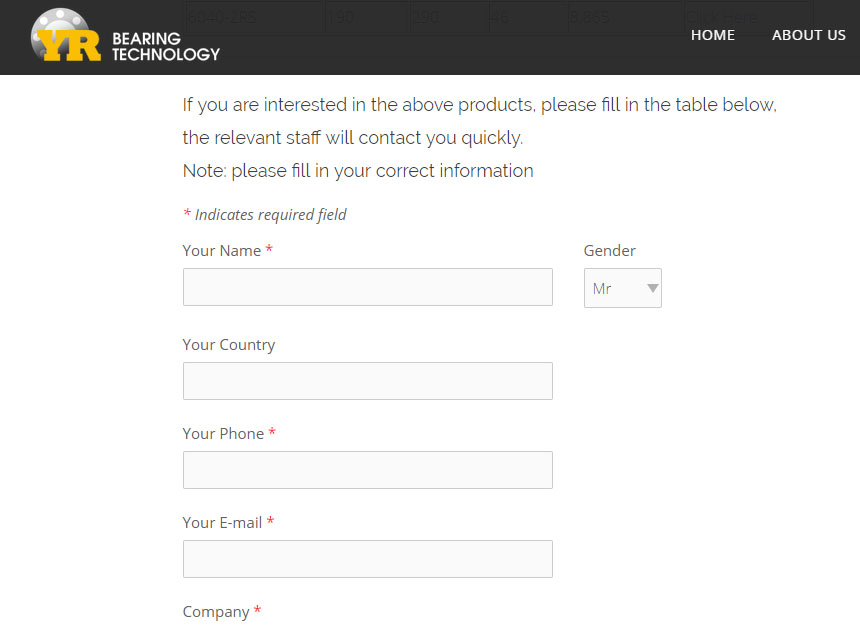Select the Your Country text box
Image resolution: width=860 pixels, height=628 pixels.
(367, 381)
